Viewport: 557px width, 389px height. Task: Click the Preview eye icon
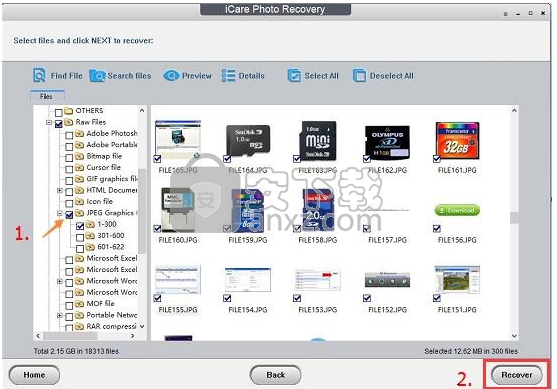pyautogui.click(x=171, y=76)
